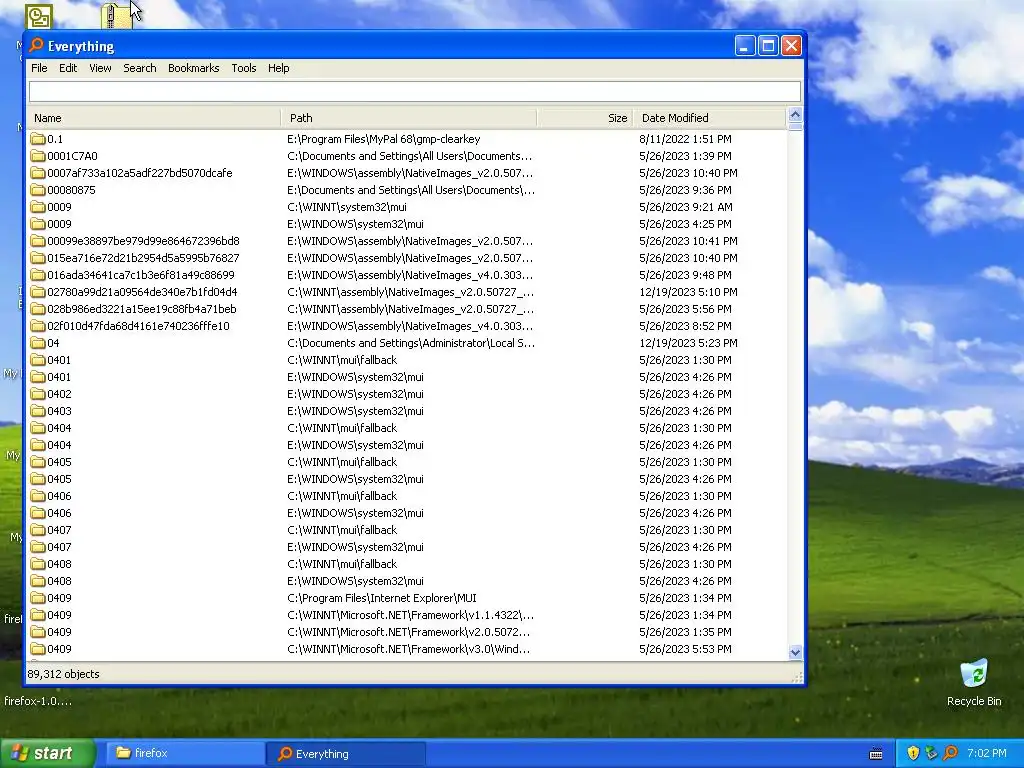Switch to the firefox taskbar button

click(x=186, y=753)
